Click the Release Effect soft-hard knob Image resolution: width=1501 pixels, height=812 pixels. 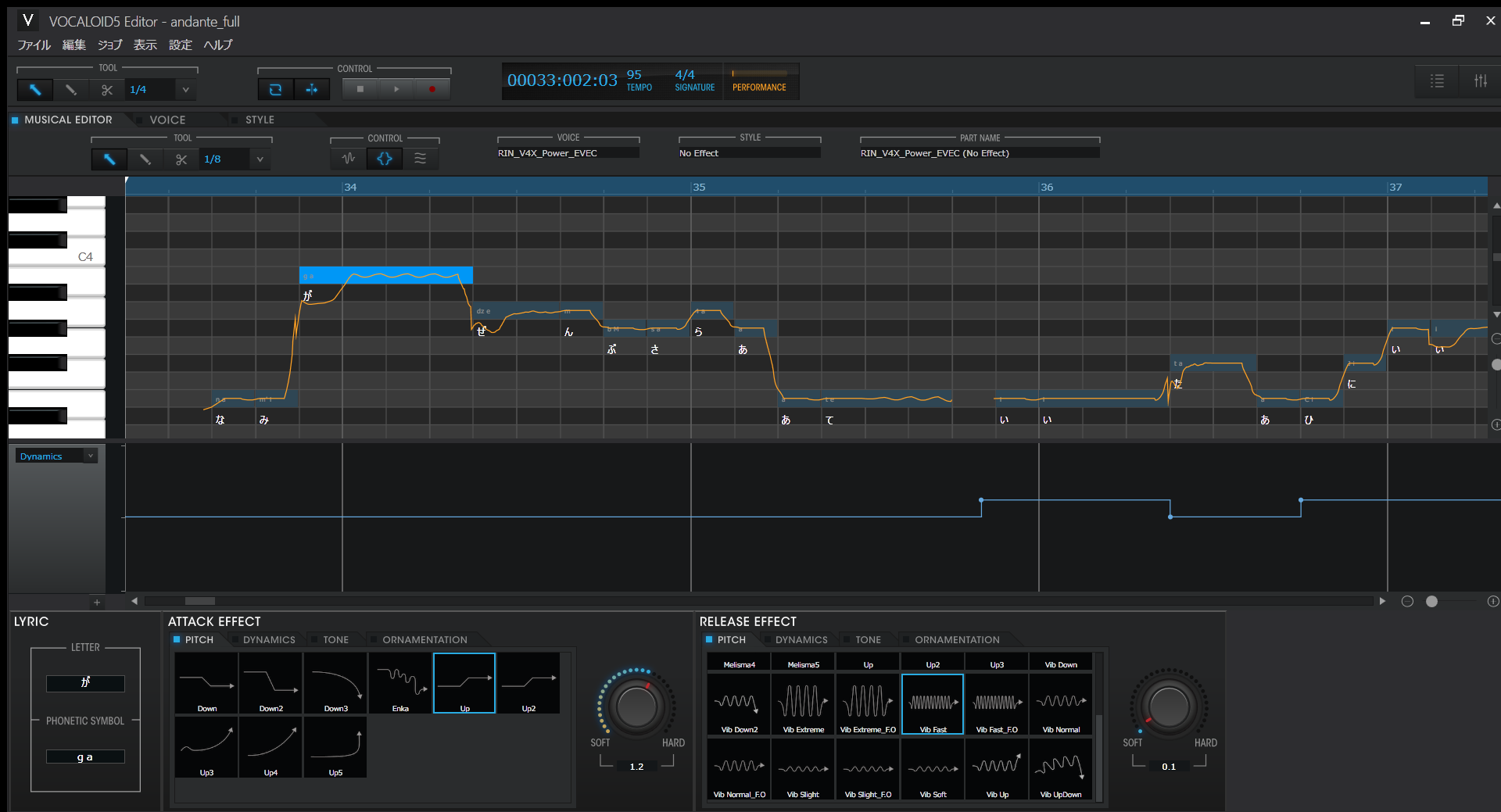tap(1169, 706)
